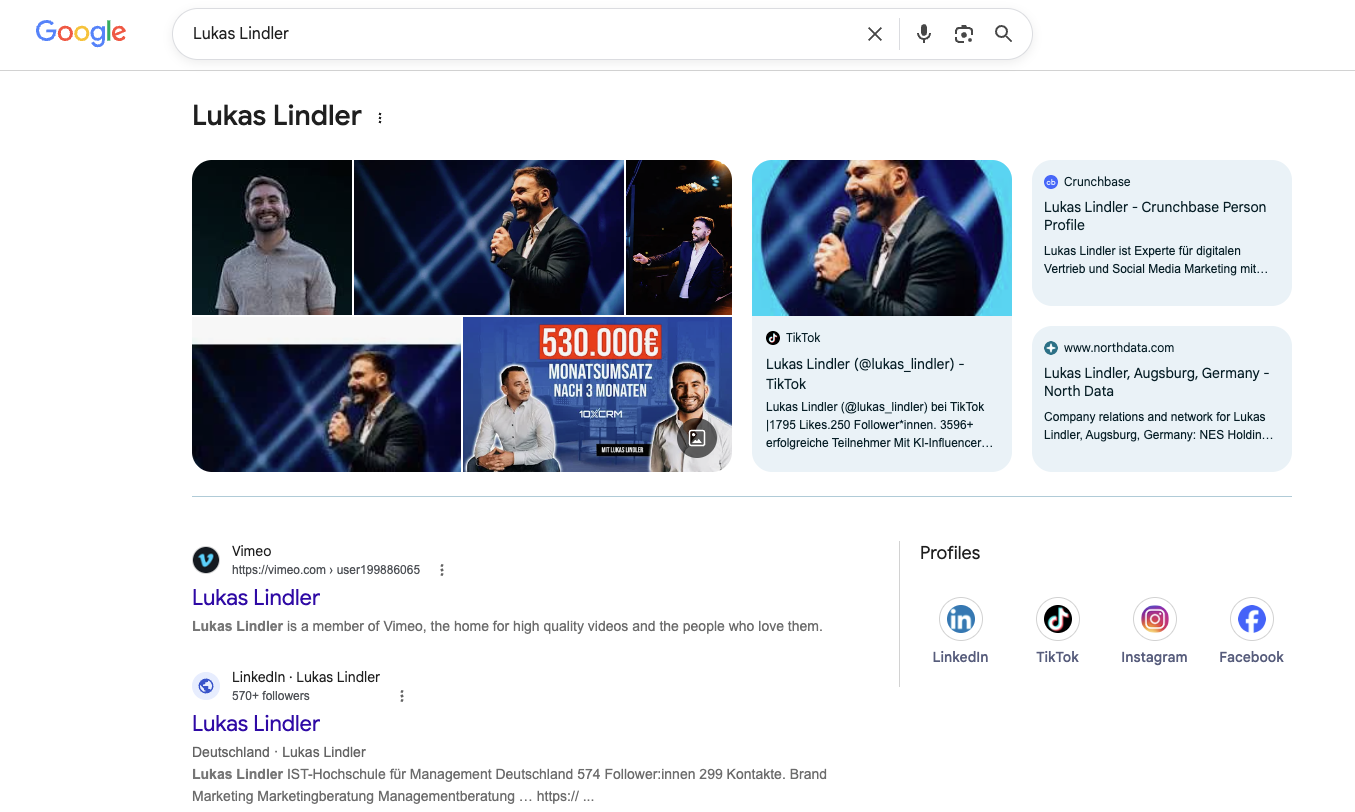
Task: Open the 530.000€ Monatsumsatz thumbnail
Action: 597,394
